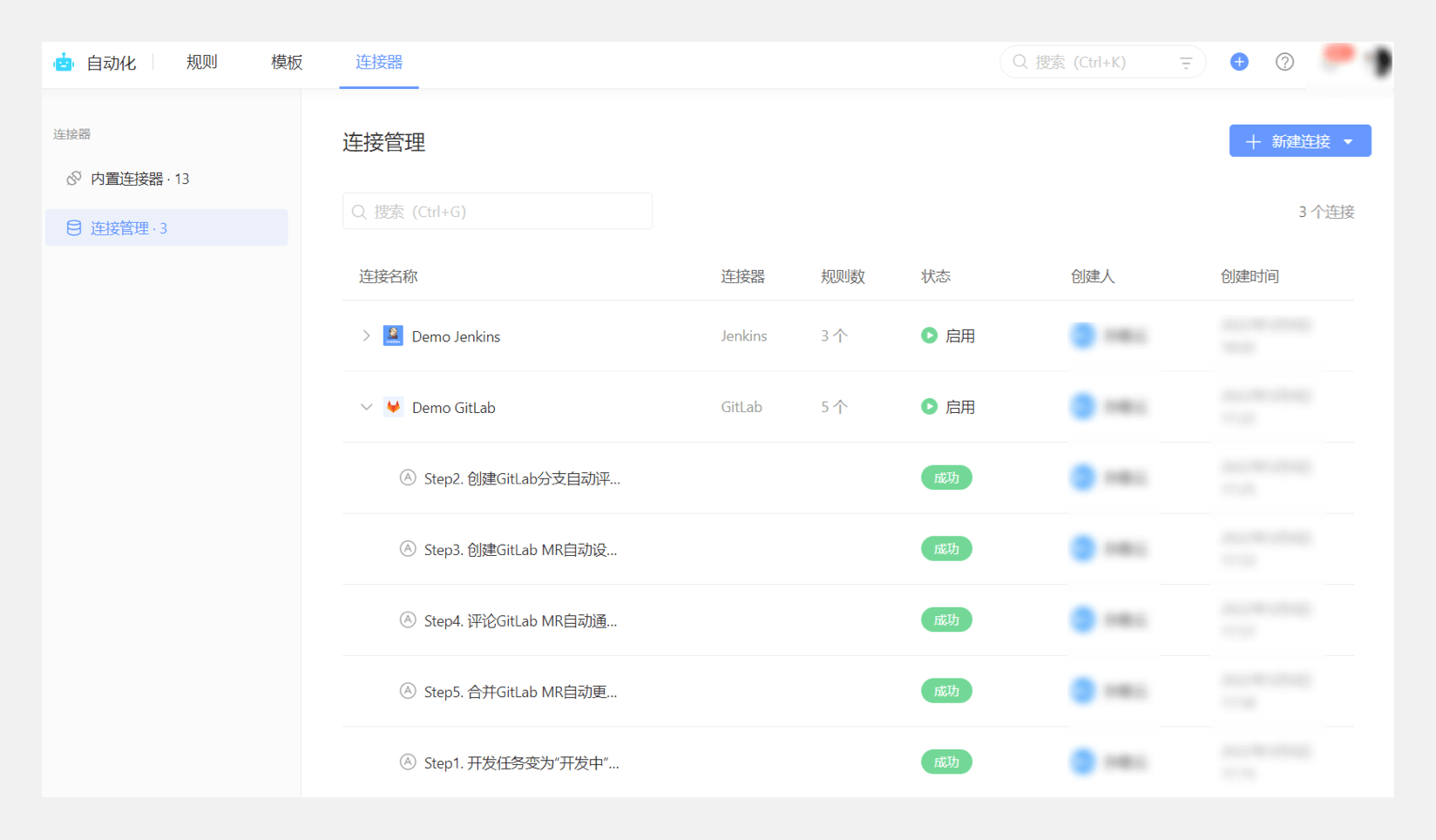1436x840 pixels.
Task: Click the search filter icon in top bar
Action: (1186, 63)
